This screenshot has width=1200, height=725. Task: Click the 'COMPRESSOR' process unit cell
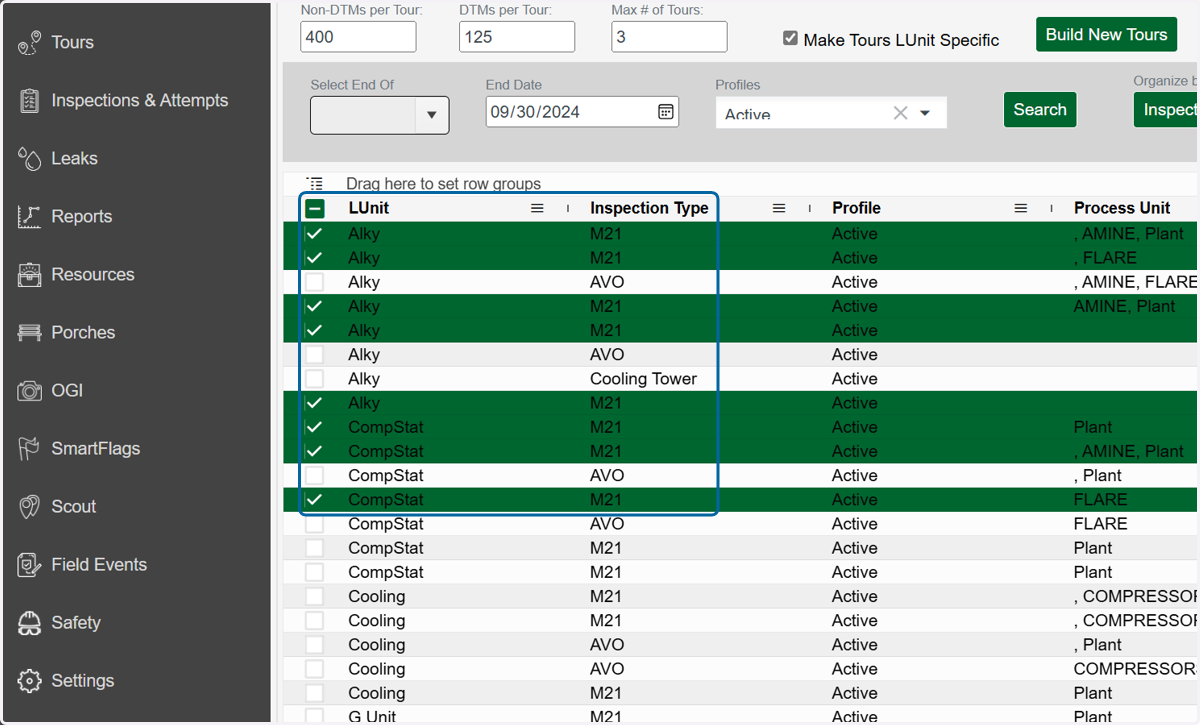[1136, 668]
